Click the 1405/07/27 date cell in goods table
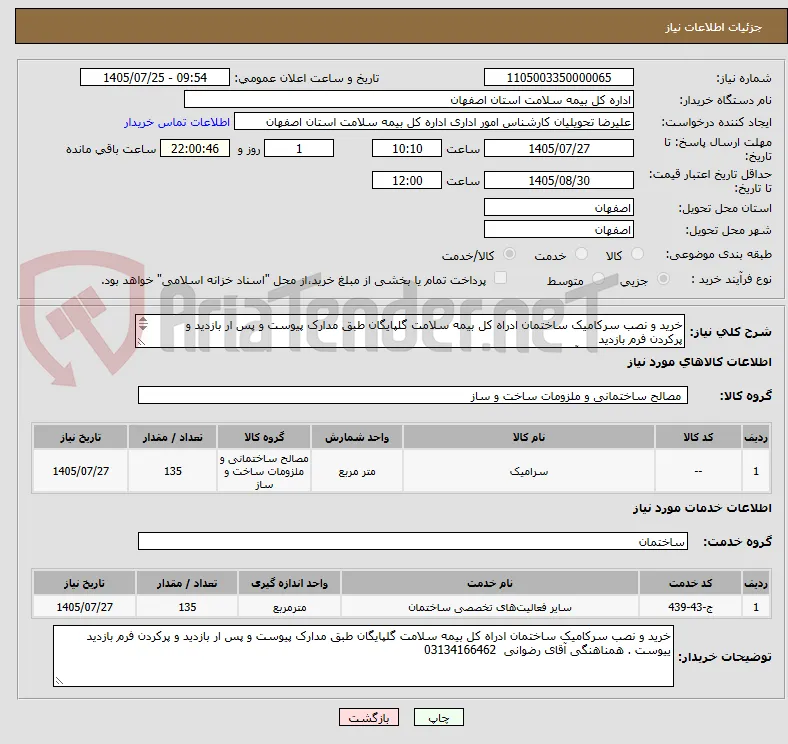The image size is (788, 744). pos(80,471)
